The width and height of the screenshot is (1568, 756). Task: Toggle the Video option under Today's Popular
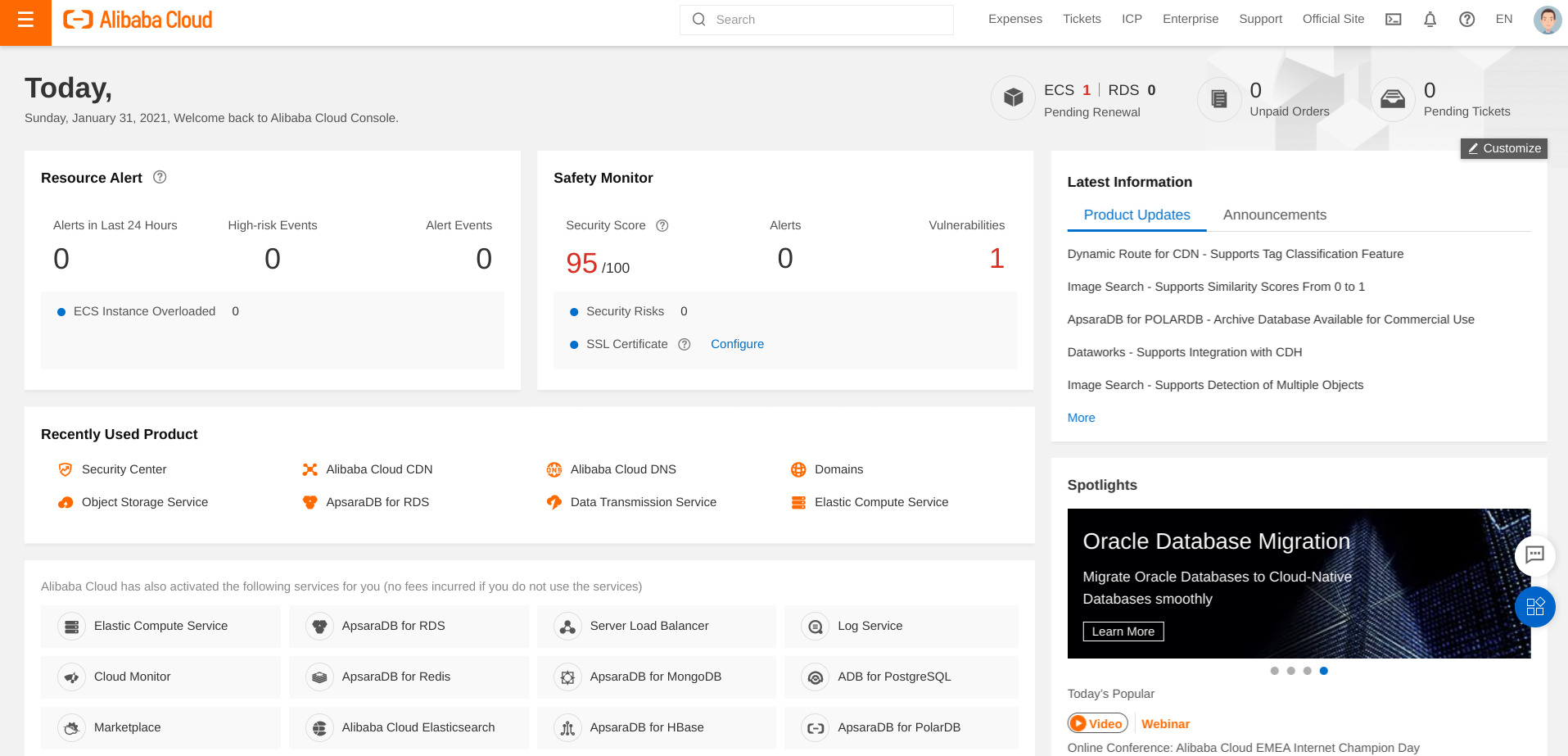1097,723
